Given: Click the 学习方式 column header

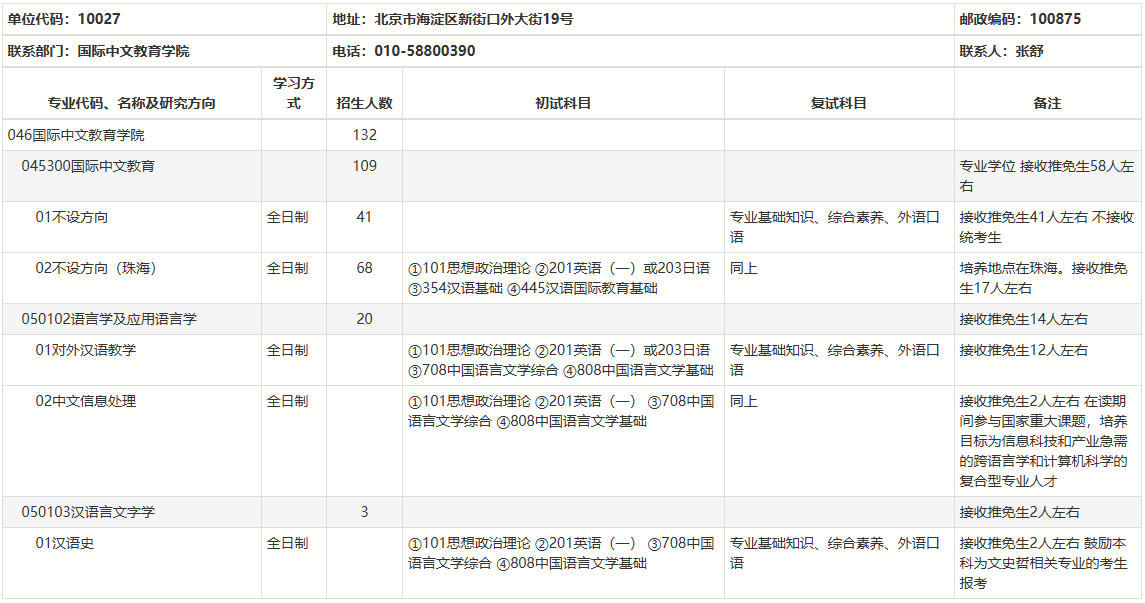Looking at the screenshot, I should click(x=294, y=93).
